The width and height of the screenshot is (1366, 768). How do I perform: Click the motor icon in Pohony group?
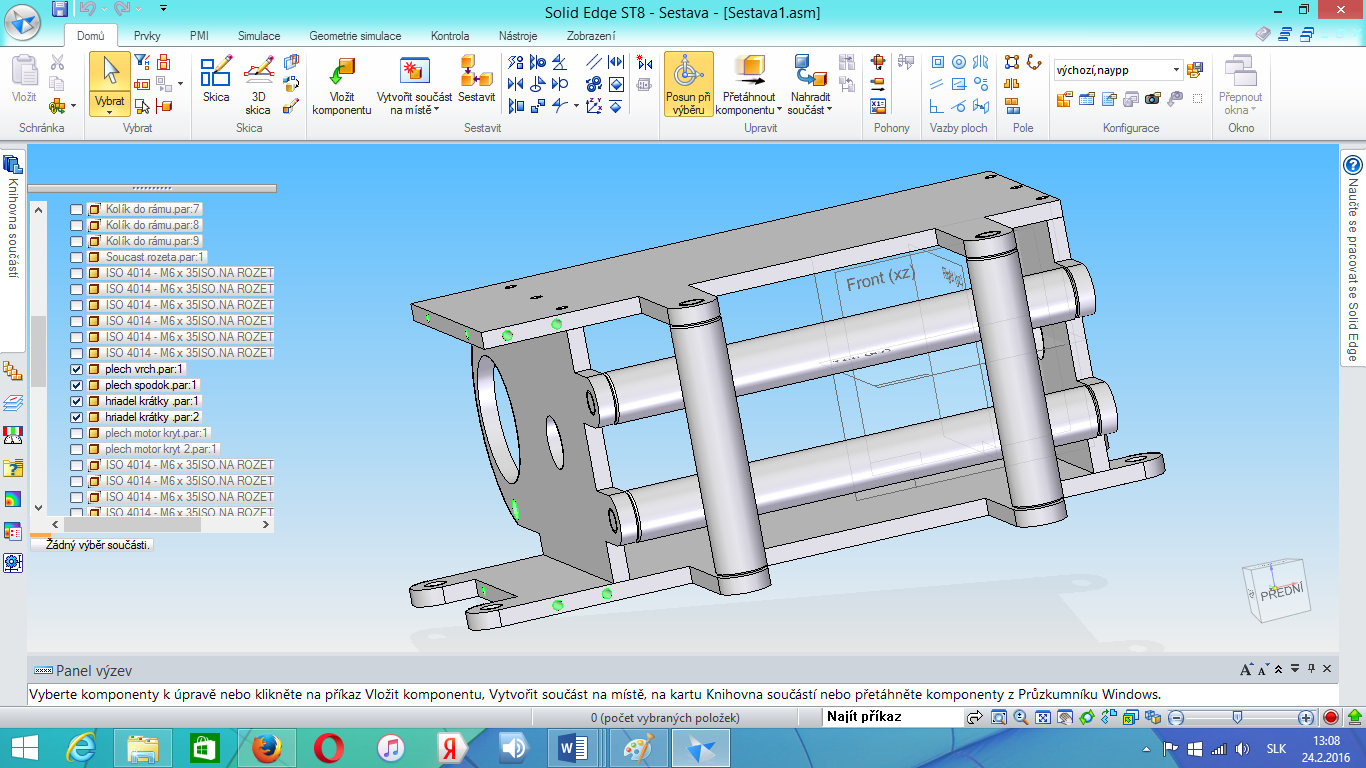point(878,63)
